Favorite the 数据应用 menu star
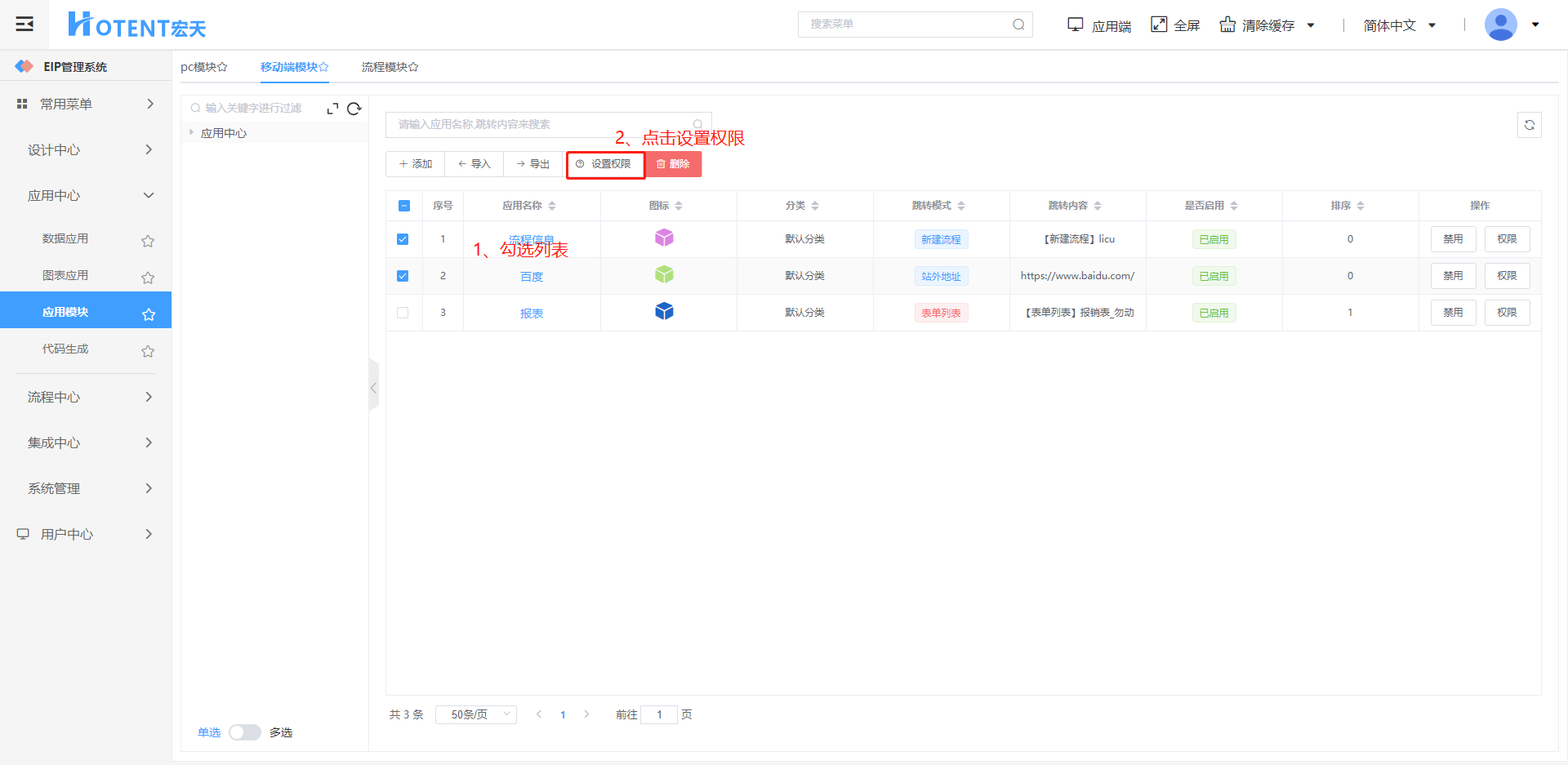The image size is (1568, 765). pyautogui.click(x=148, y=241)
